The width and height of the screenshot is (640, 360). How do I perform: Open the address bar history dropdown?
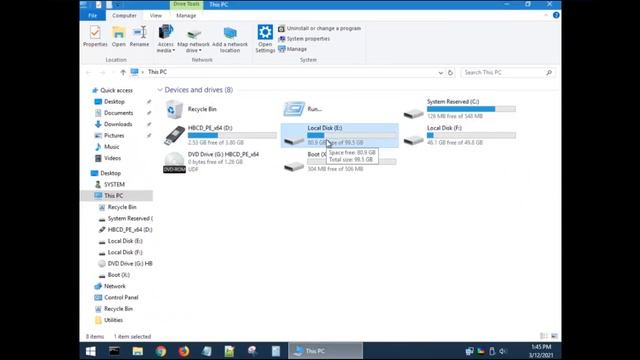pos(440,73)
